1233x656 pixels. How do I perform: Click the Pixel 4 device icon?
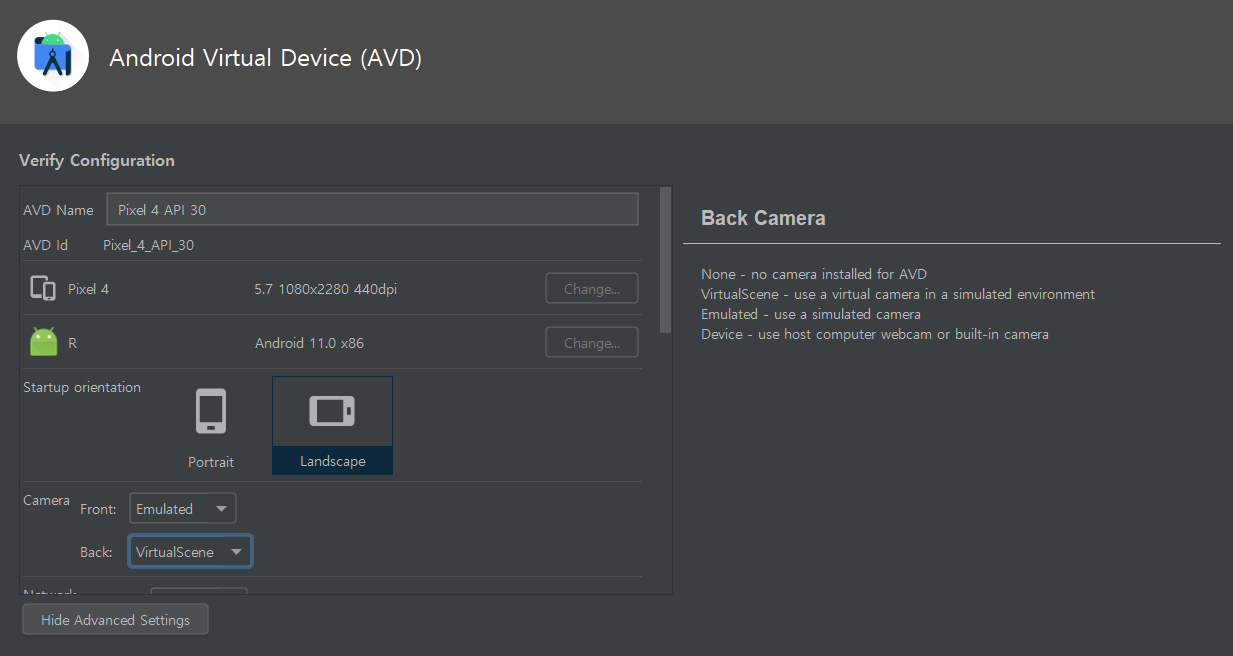(x=43, y=288)
